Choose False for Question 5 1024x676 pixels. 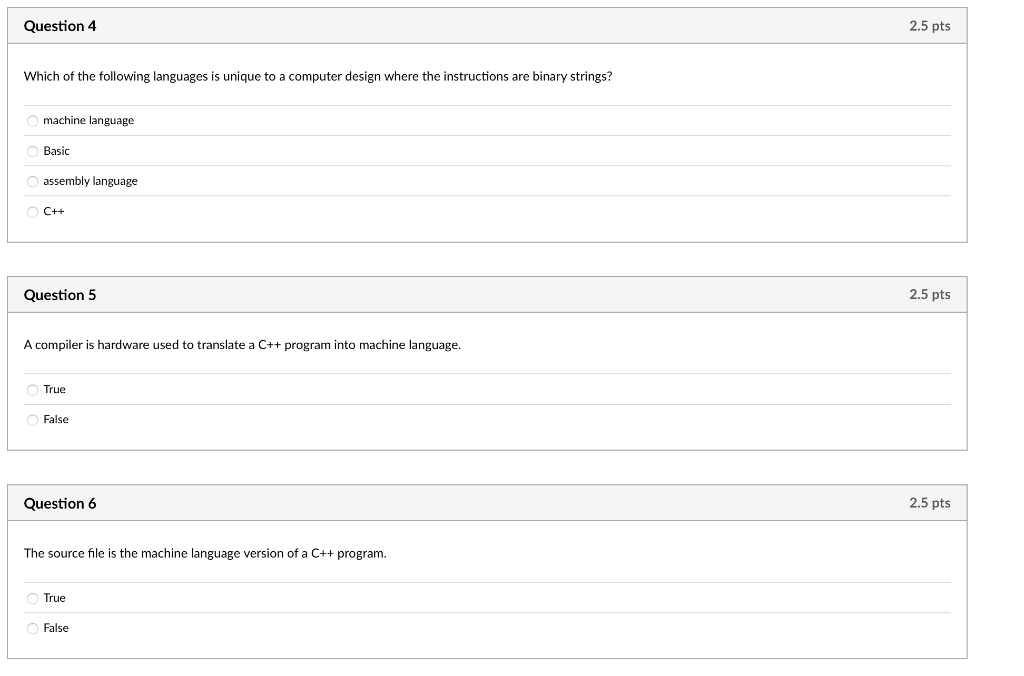tap(32, 419)
